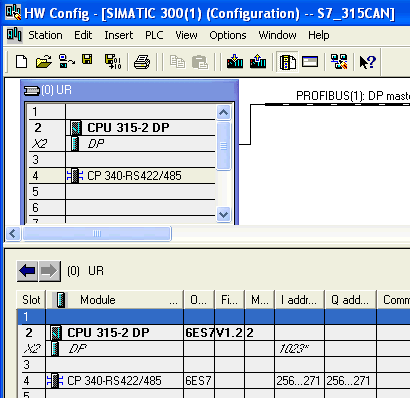Click the CP 340 icon in detail table
The image size is (410, 398).
tap(55, 381)
